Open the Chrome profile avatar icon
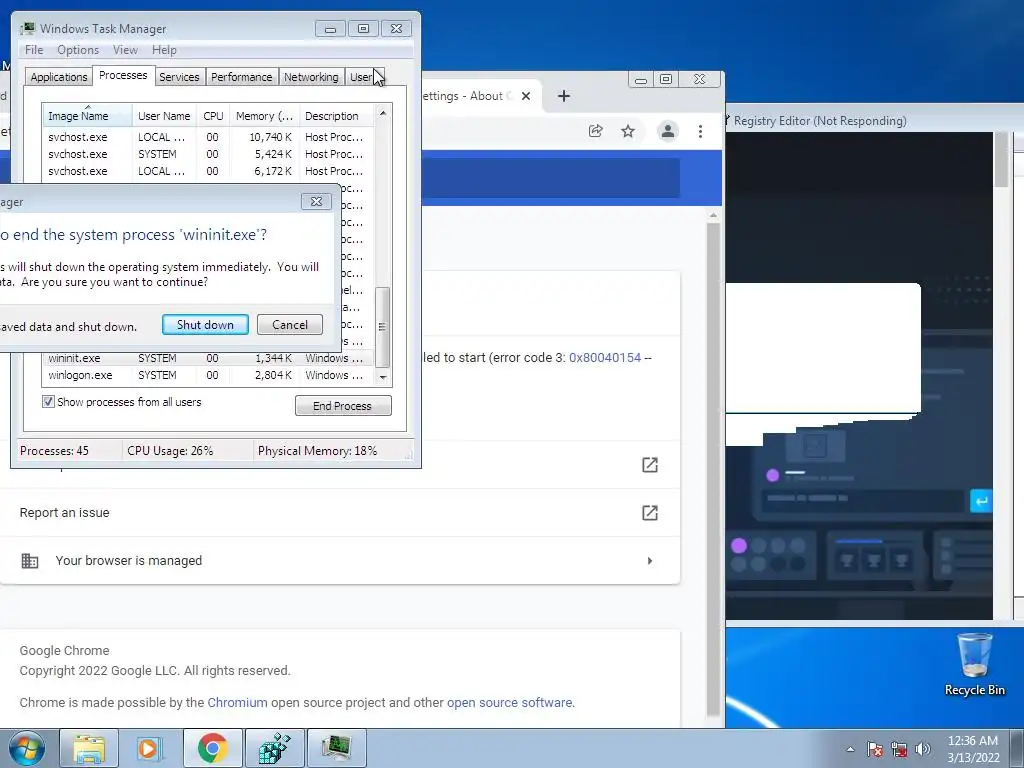1024x768 pixels. tap(667, 131)
